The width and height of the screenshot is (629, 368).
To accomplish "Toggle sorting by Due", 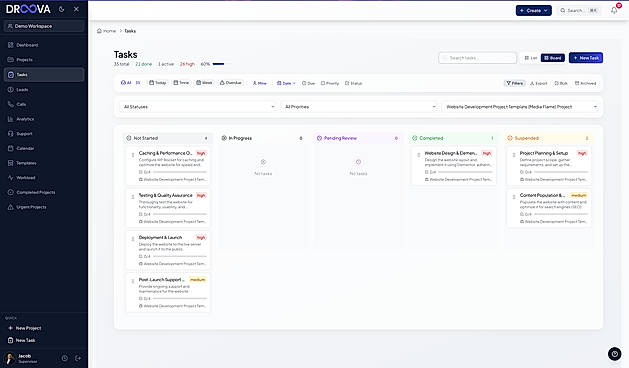I will 308,83.
